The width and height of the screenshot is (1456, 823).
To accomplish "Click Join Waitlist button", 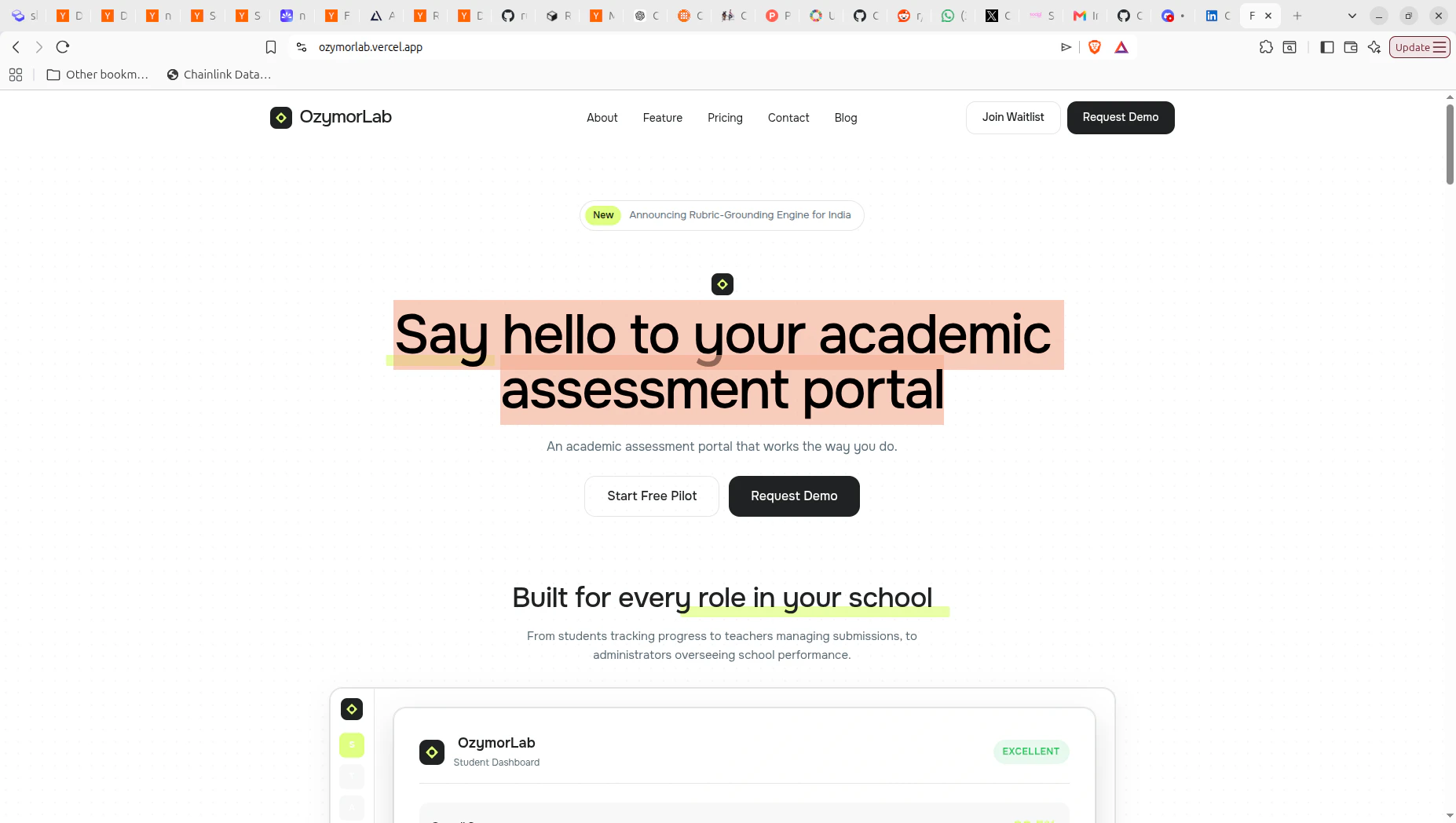I will (1013, 118).
